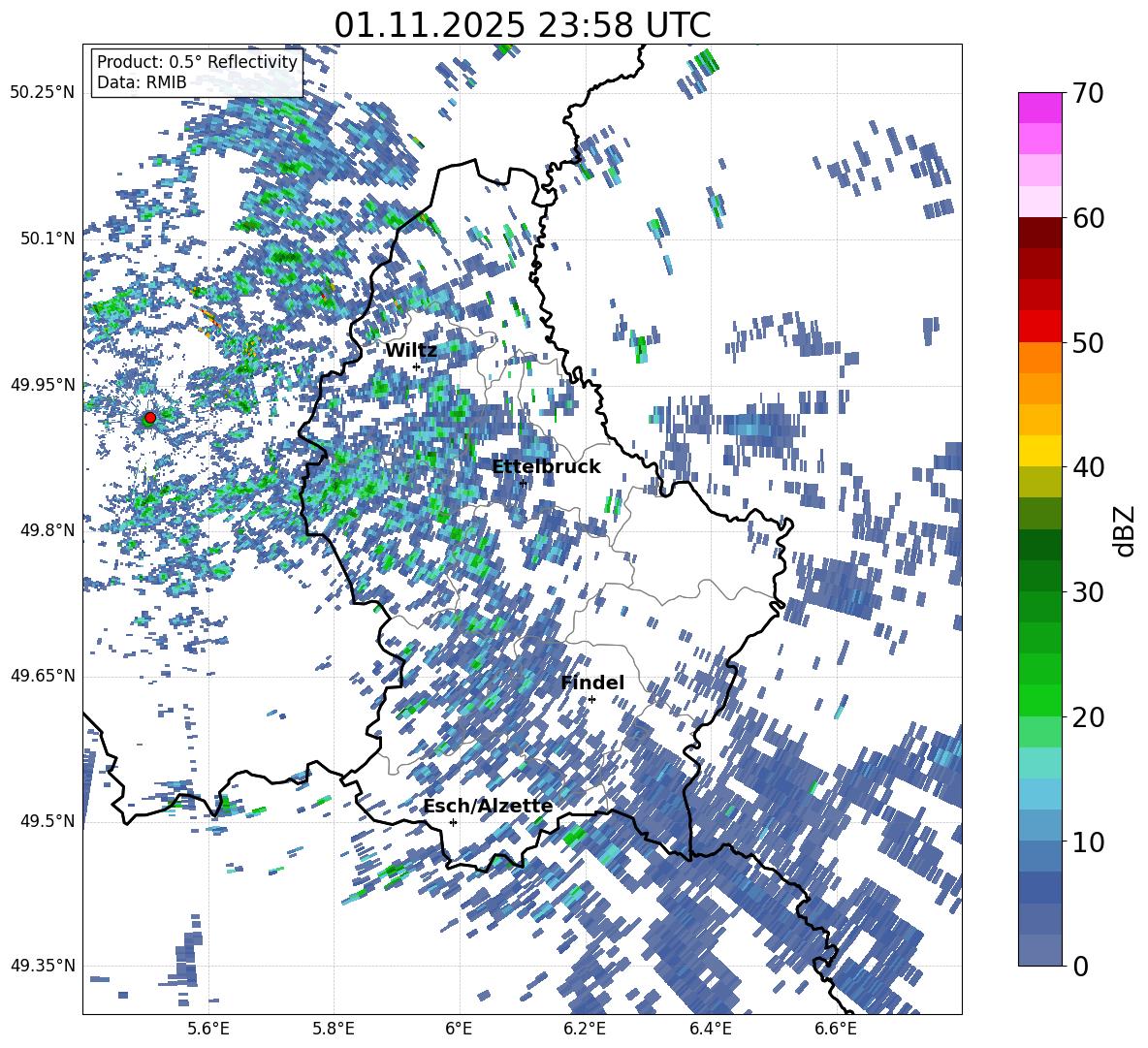Click the Wiltz city label

click(411, 351)
